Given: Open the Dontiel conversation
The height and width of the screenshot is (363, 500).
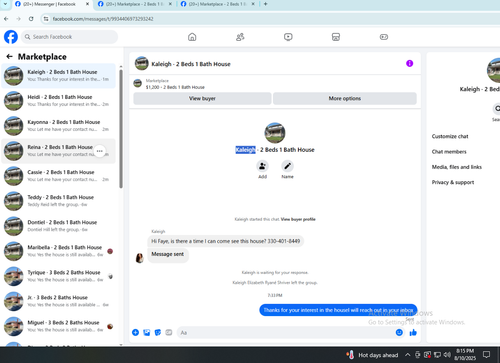Looking at the screenshot, I should click(x=59, y=226).
